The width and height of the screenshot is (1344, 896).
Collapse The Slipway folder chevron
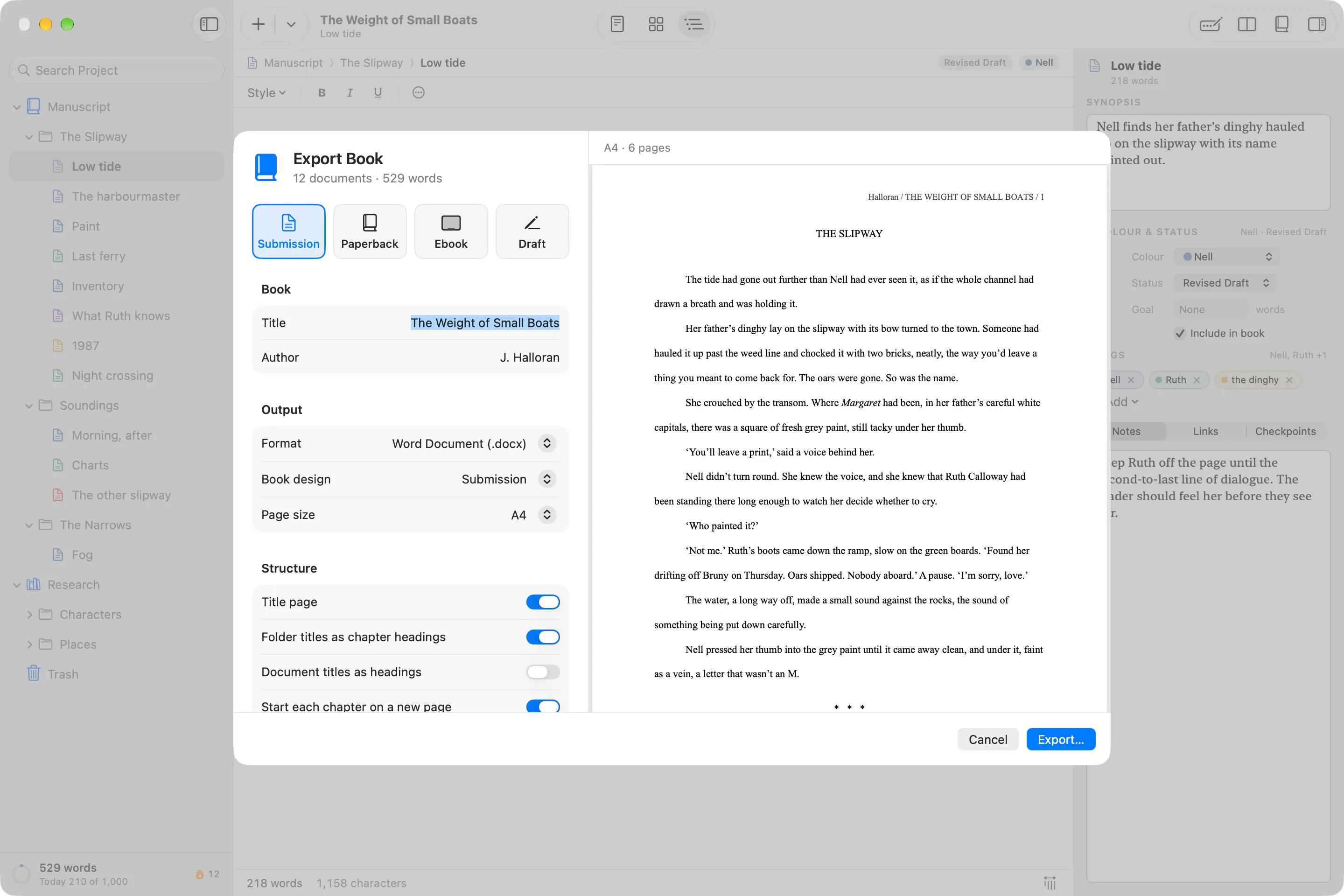coord(28,137)
